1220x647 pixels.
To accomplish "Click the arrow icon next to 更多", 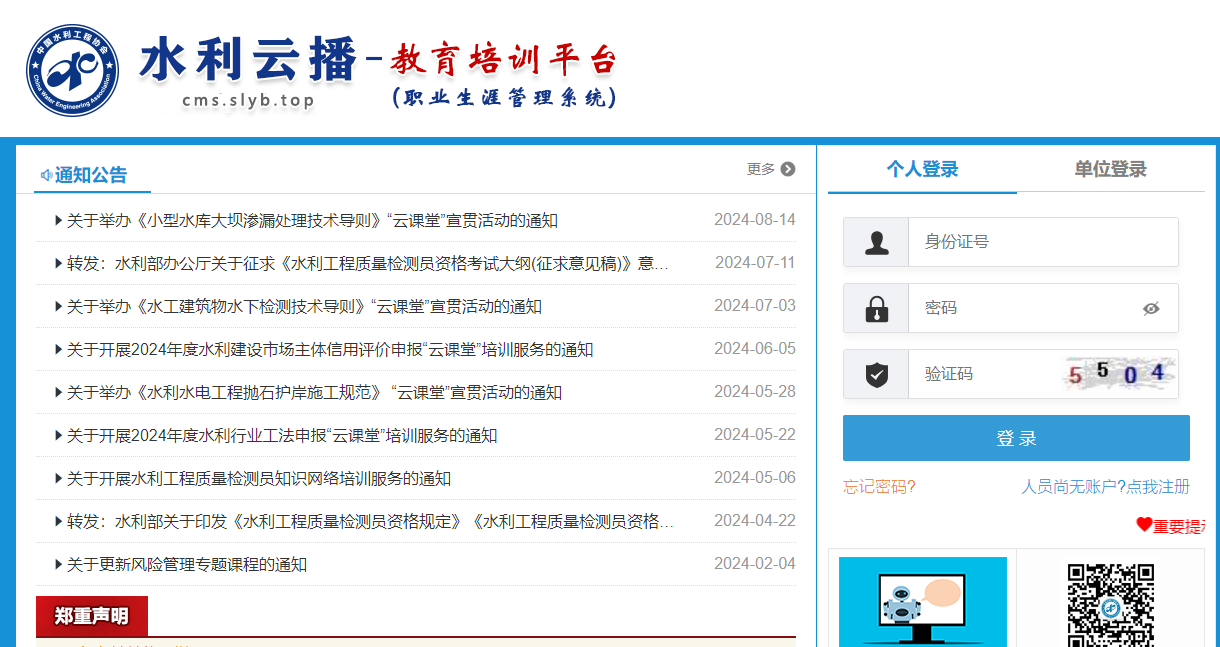I will (788, 169).
